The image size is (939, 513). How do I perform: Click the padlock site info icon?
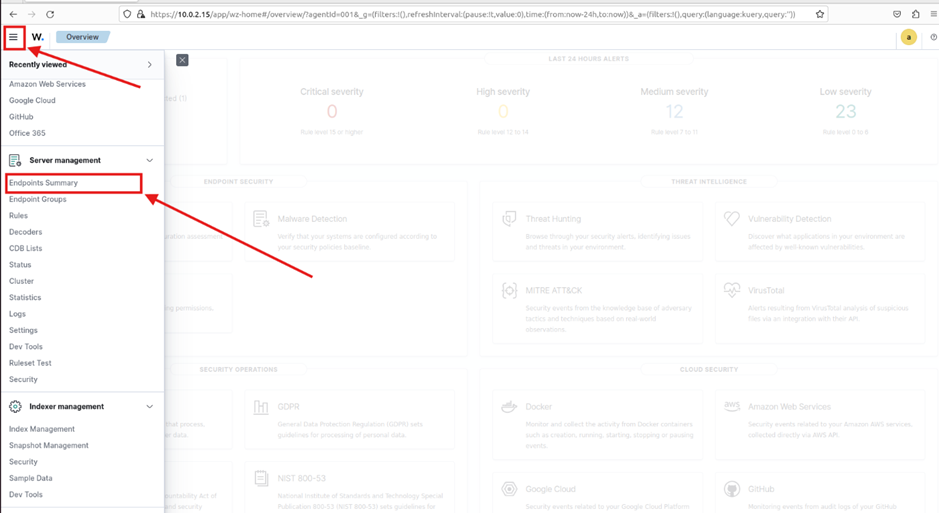(141, 14)
